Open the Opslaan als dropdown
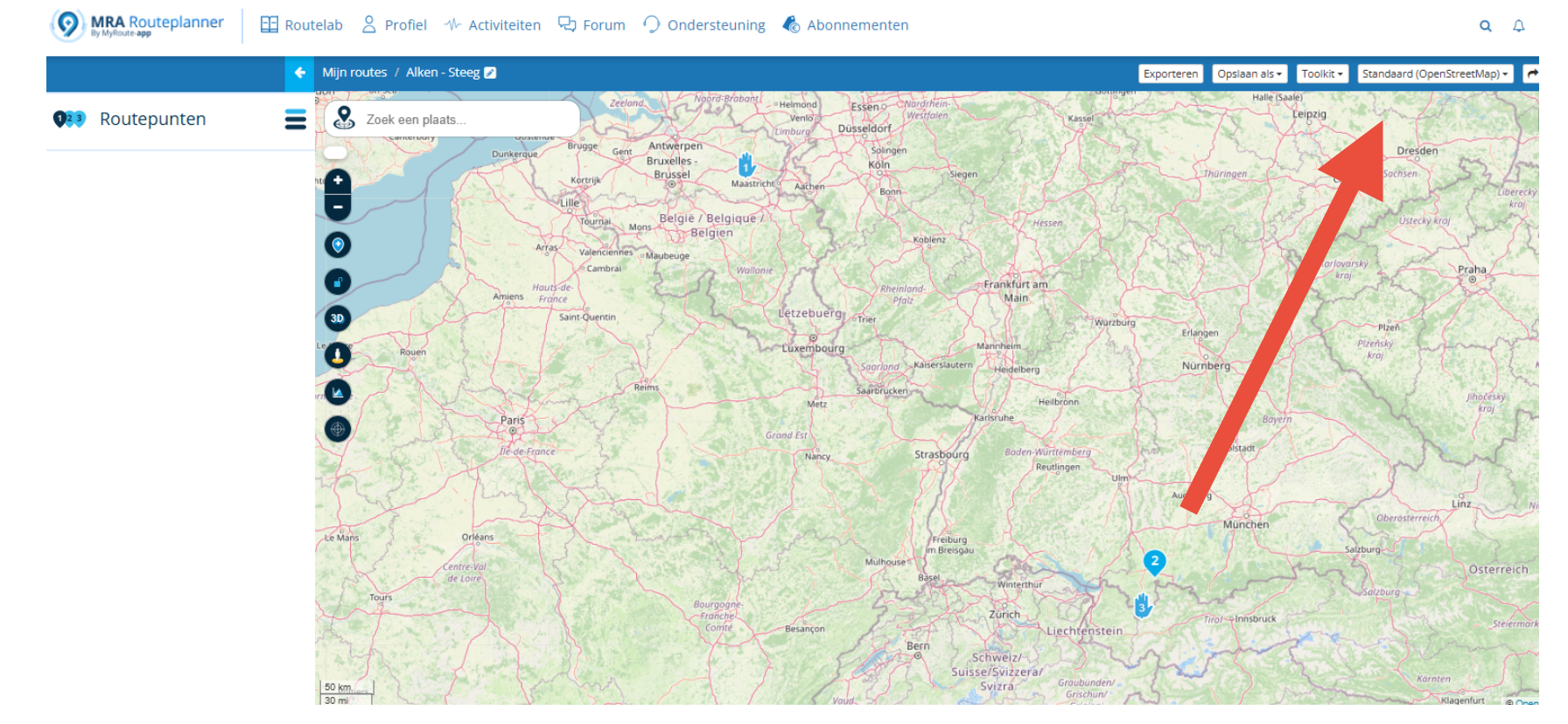 coord(1249,74)
